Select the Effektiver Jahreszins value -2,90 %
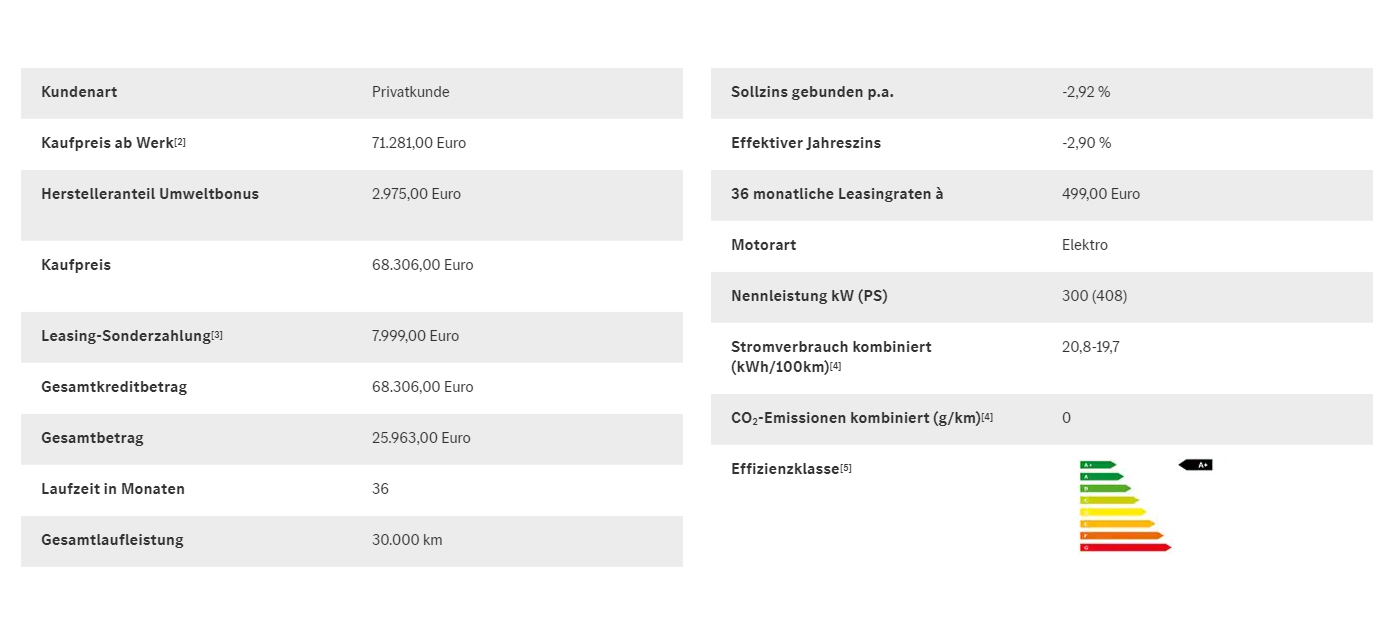The image size is (1380, 629). (x=1086, y=143)
